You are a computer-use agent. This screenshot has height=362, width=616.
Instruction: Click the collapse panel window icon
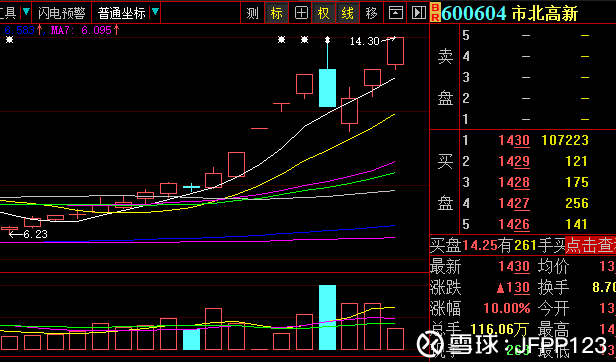[395, 13]
